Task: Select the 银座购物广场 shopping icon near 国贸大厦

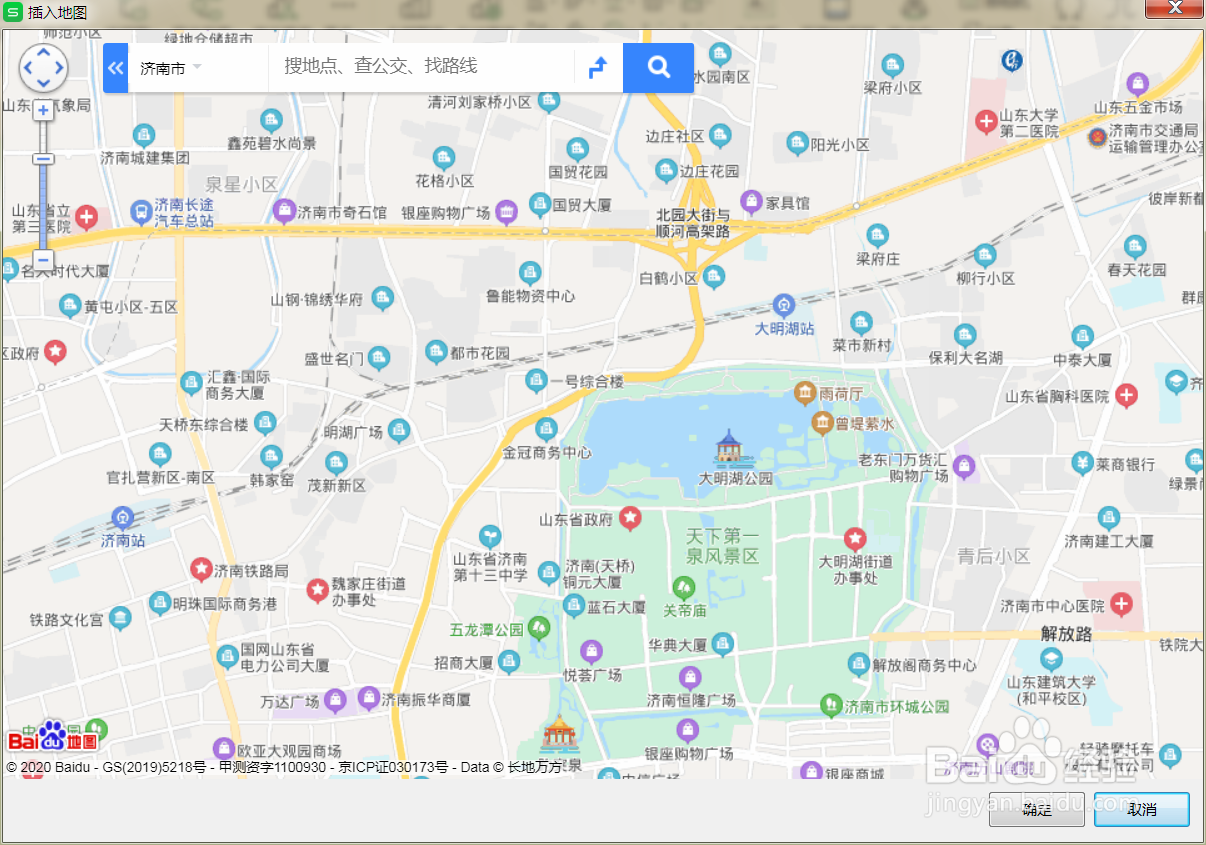Action: click(506, 212)
